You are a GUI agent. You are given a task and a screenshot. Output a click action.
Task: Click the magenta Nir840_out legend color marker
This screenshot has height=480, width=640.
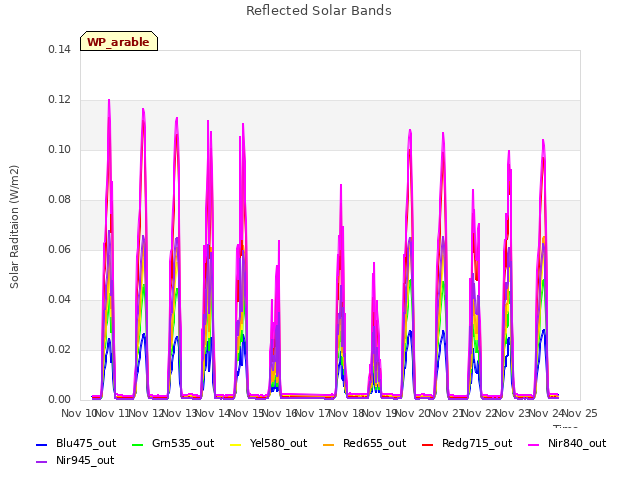click(x=533, y=444)
